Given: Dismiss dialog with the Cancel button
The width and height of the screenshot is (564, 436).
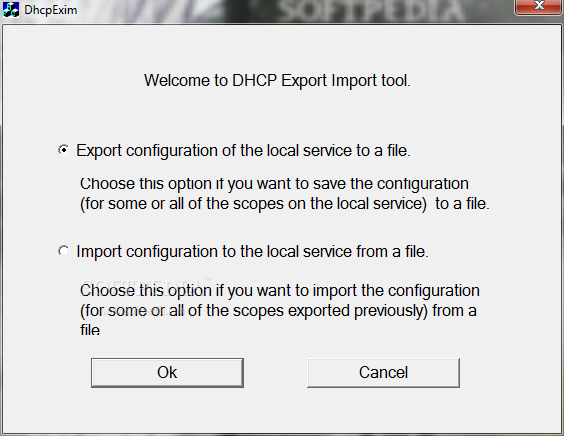Looking at the screenshot, I should pyautogui.click(x=383, y=373).
